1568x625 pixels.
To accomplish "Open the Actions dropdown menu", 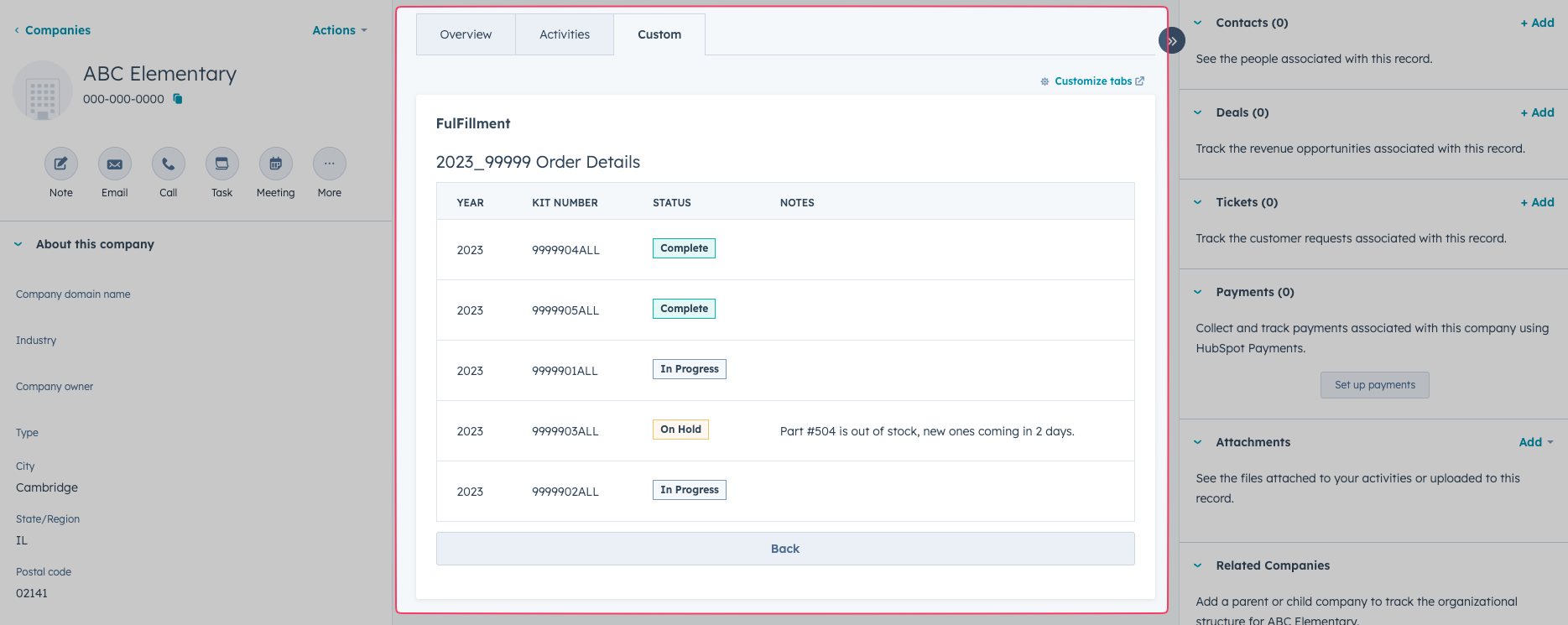I will (339, 30).
